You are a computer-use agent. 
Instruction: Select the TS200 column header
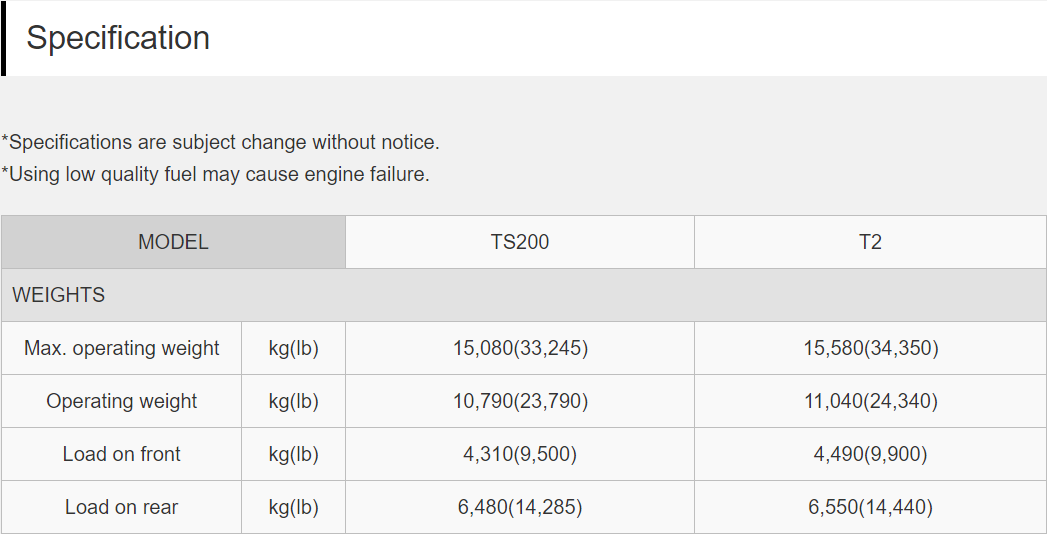coord(519,242)
